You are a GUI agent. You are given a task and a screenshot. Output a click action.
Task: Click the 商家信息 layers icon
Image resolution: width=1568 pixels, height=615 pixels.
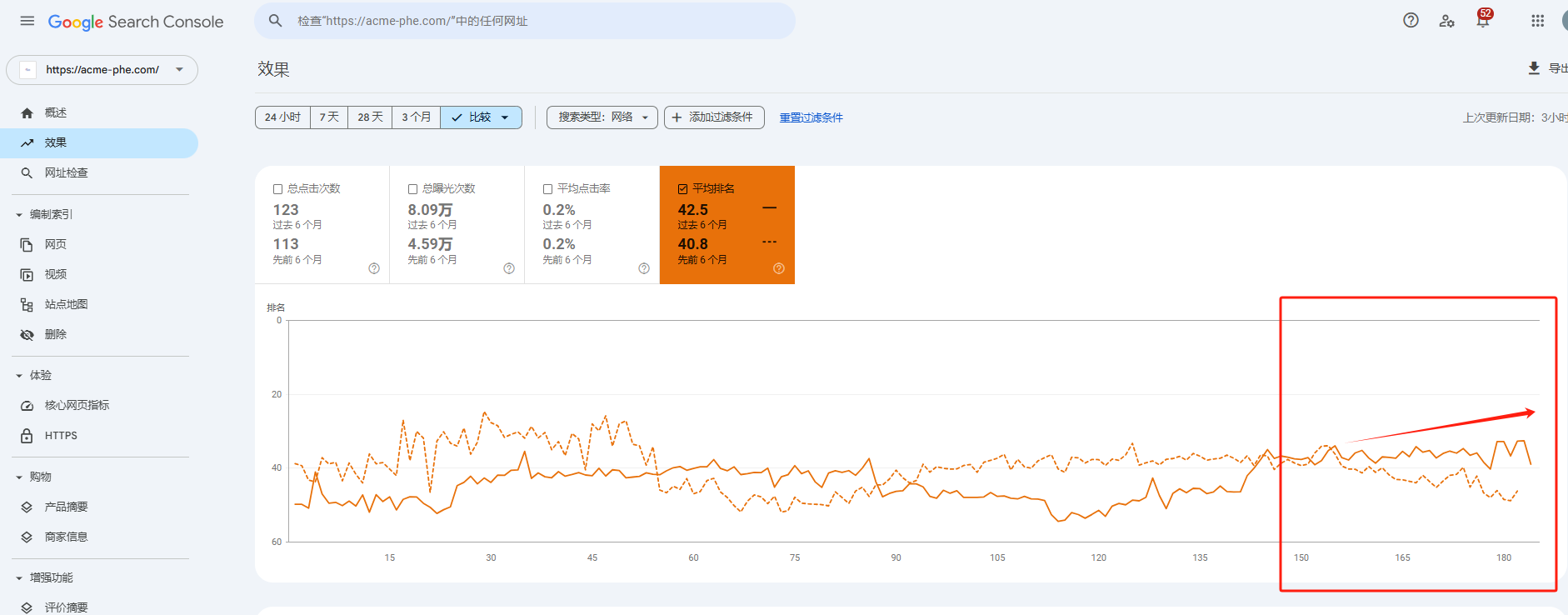tap(27, 537)
